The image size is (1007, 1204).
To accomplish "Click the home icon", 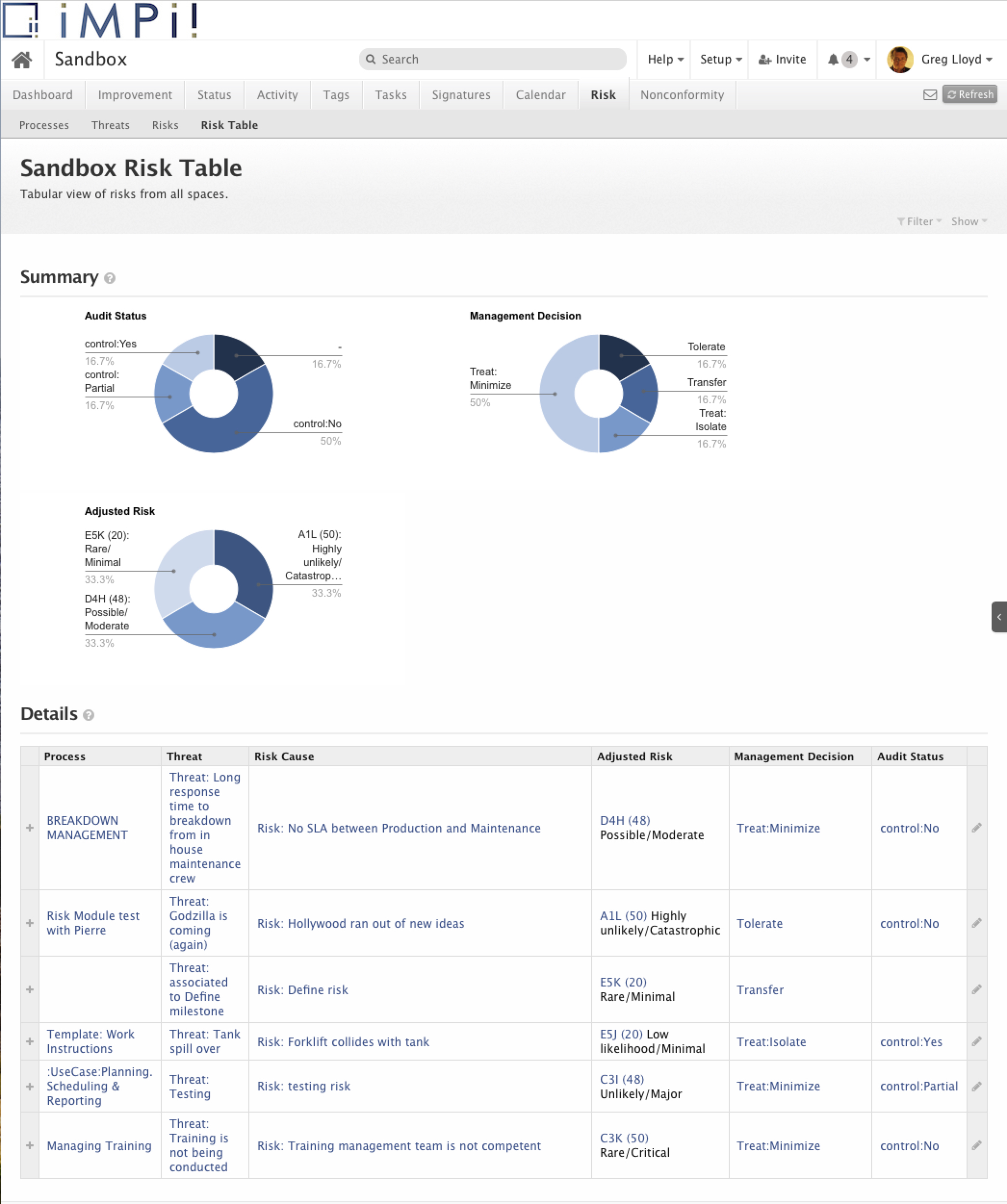I will [x=22, y=60].
